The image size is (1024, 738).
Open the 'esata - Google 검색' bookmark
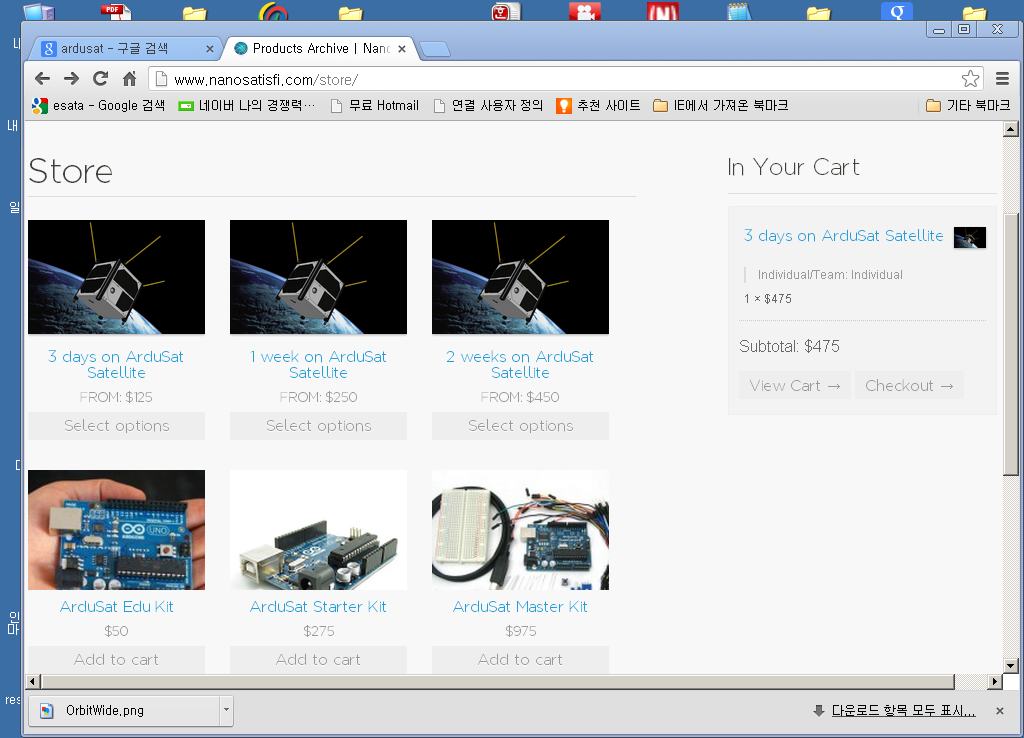(x=99, y=106)
